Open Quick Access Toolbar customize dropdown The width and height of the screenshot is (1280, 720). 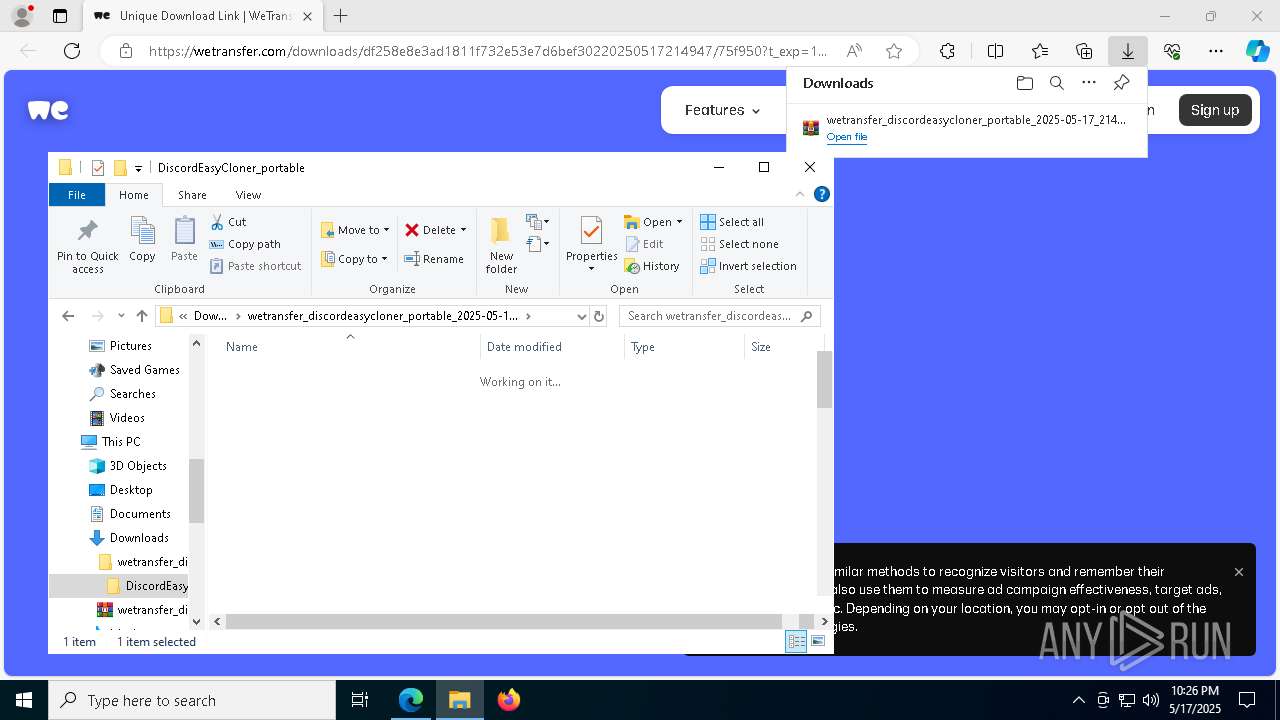click(139, 168)
